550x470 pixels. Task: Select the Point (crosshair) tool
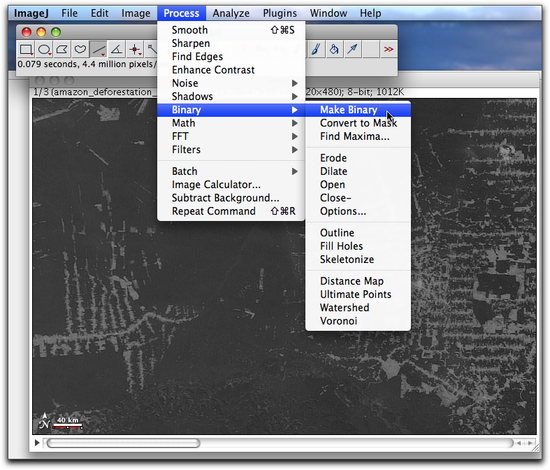point(135,49)
